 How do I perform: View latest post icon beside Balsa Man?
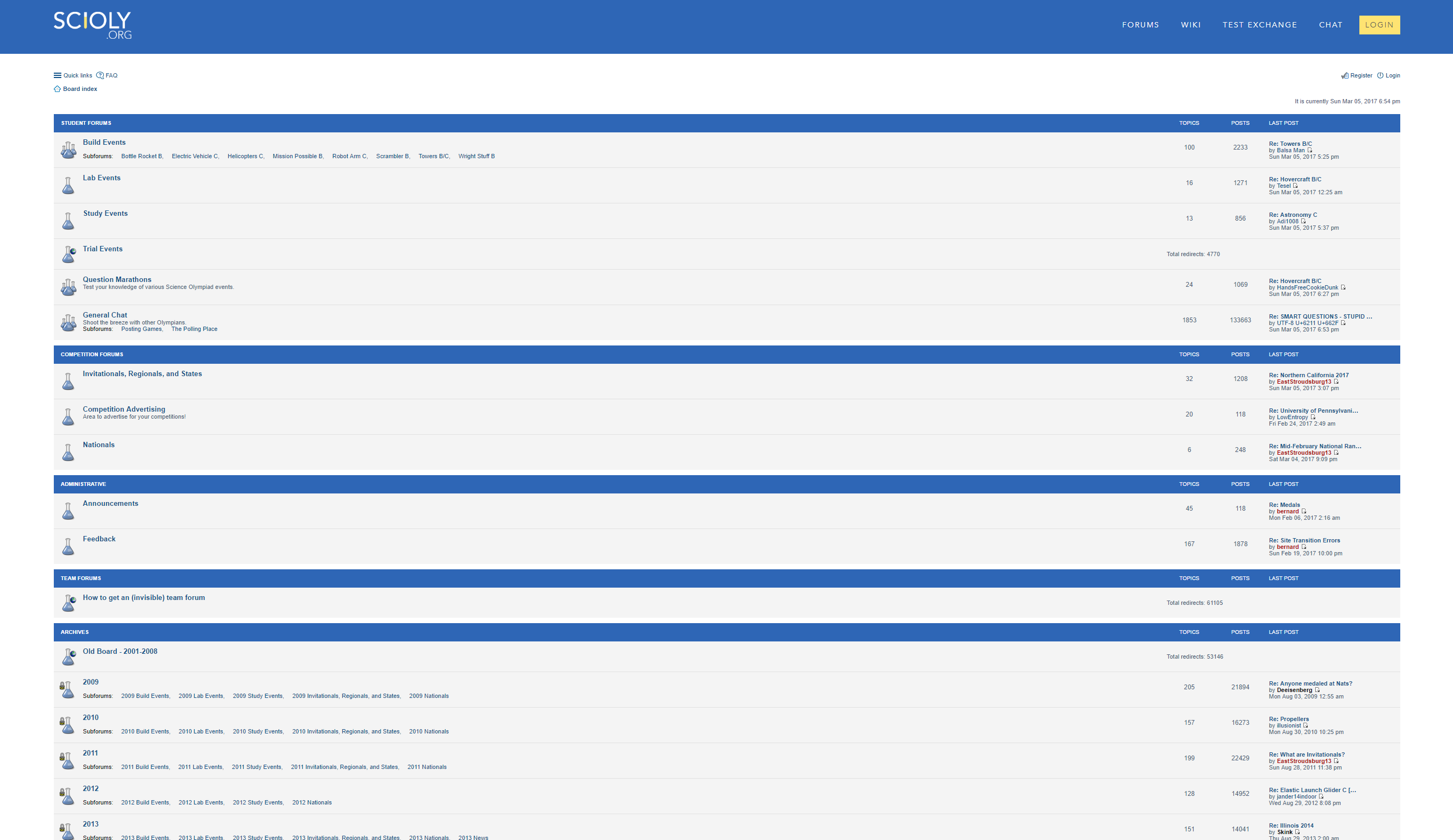(1309, 151)
